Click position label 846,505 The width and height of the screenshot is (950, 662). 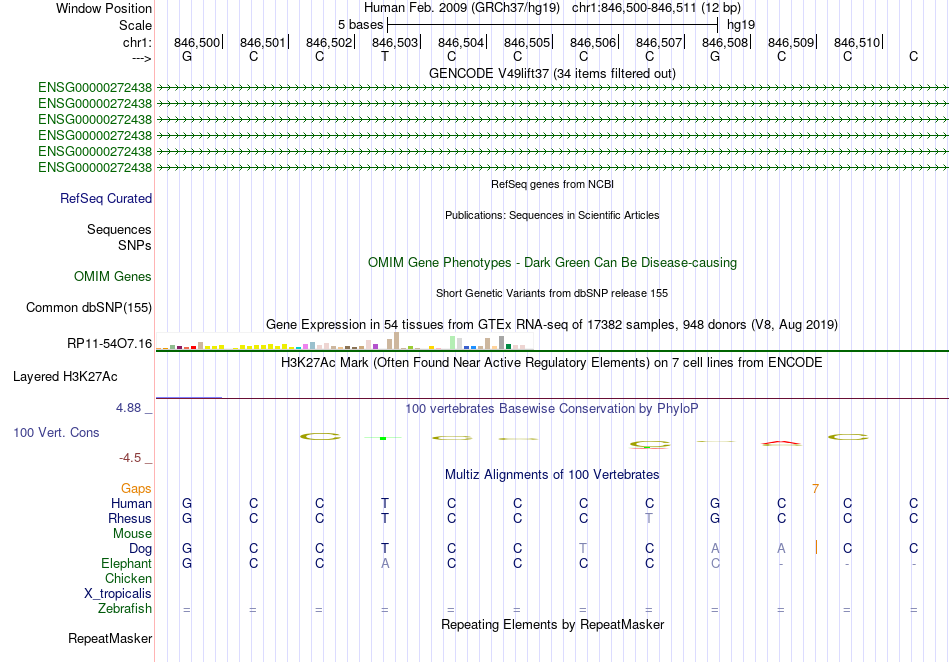coord(527,42)
